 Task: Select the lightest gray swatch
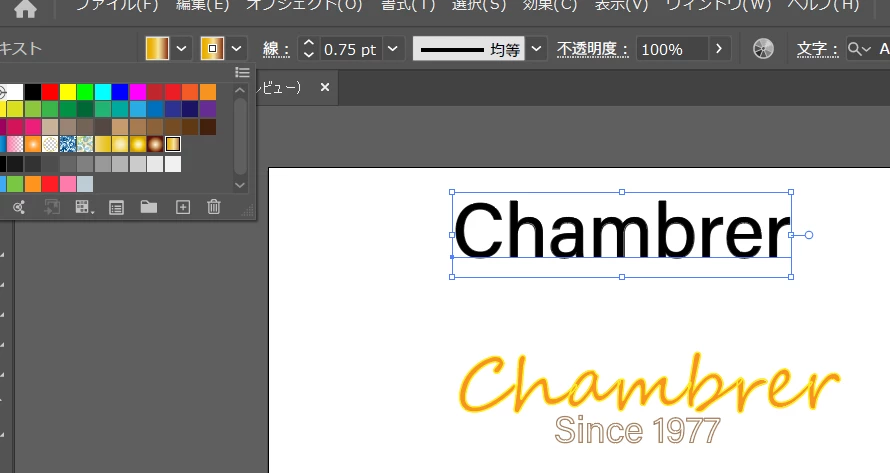pos(173,164)
